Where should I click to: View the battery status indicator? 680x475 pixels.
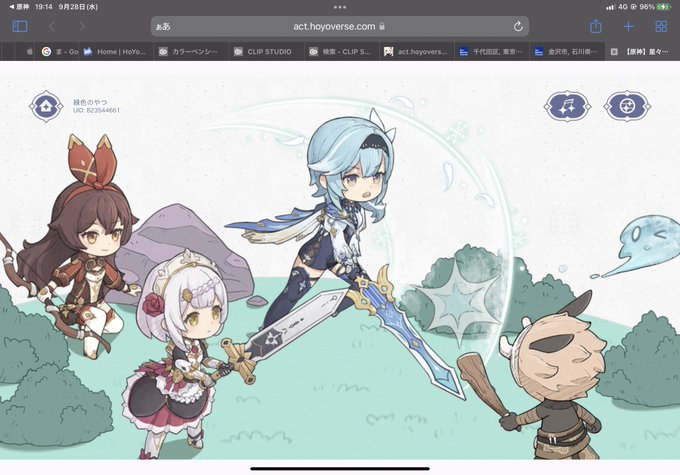(664, 7)
